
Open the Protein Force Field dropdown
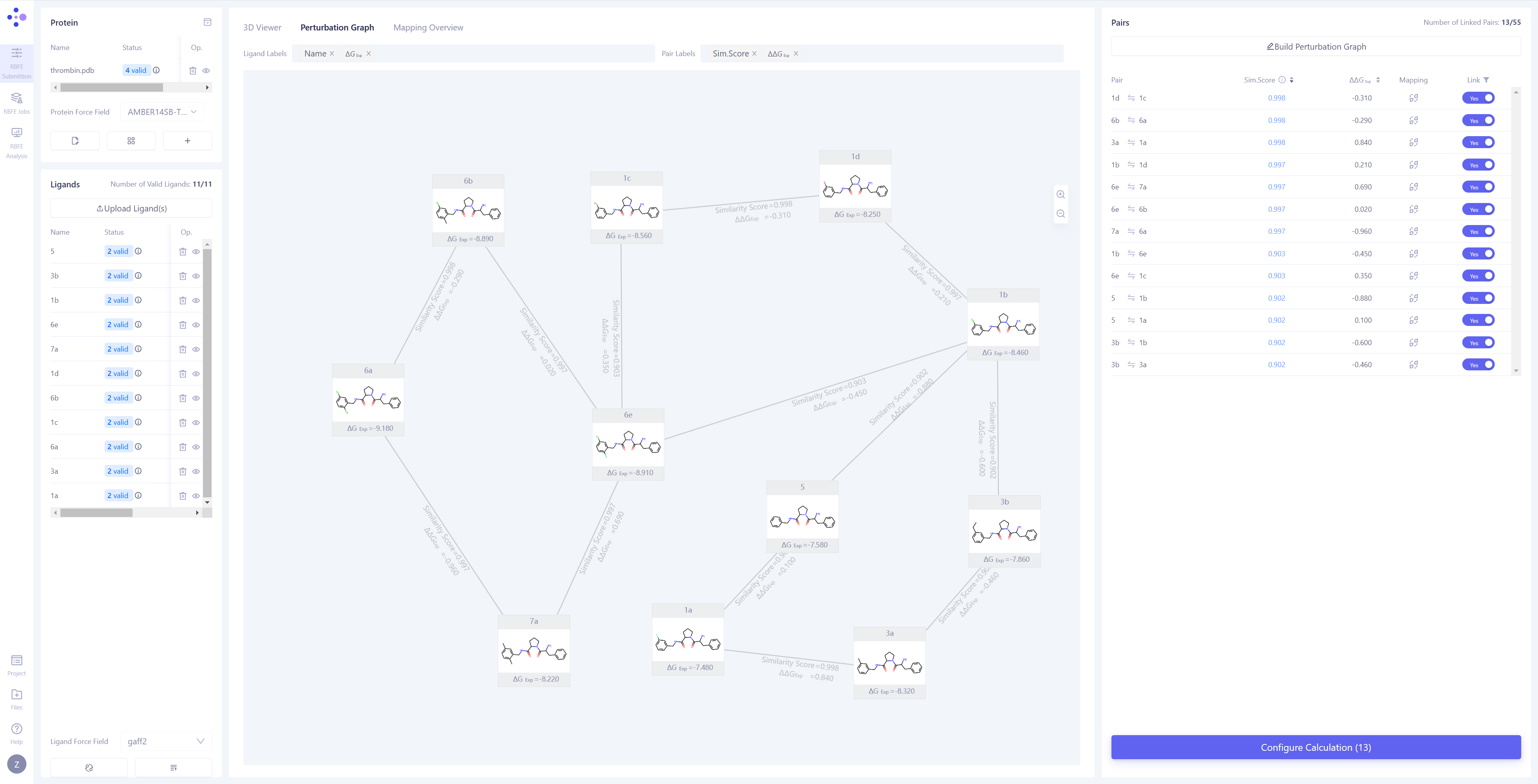click(161, 112)
